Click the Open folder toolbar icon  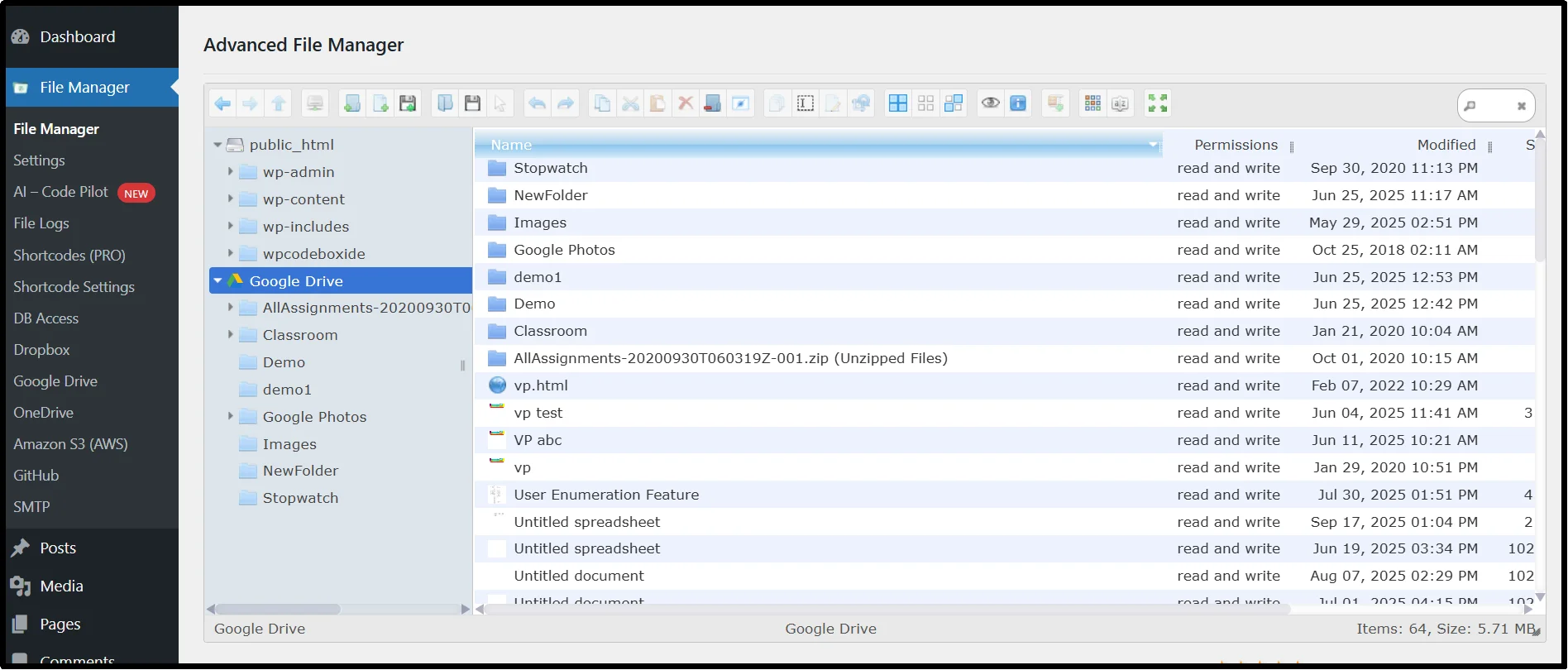tap(445, 103)
